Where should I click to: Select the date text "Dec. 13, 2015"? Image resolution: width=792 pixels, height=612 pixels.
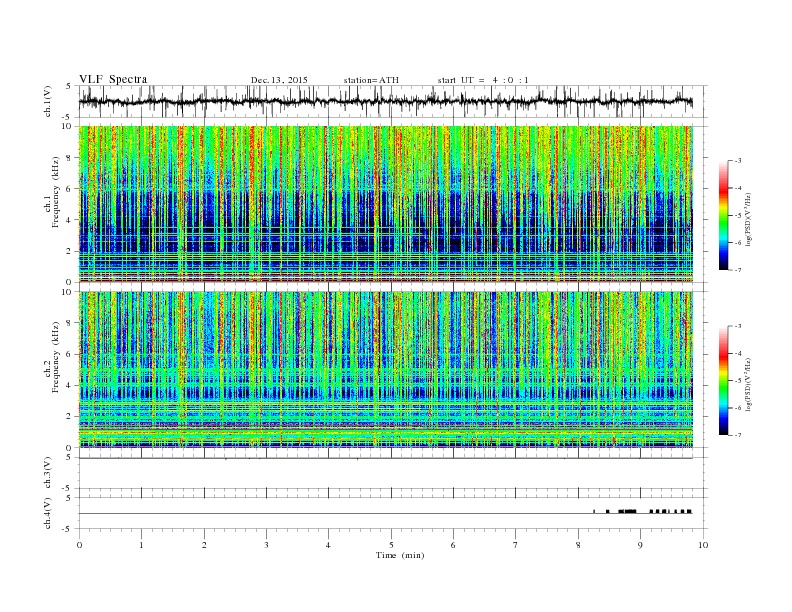point(279,80)
